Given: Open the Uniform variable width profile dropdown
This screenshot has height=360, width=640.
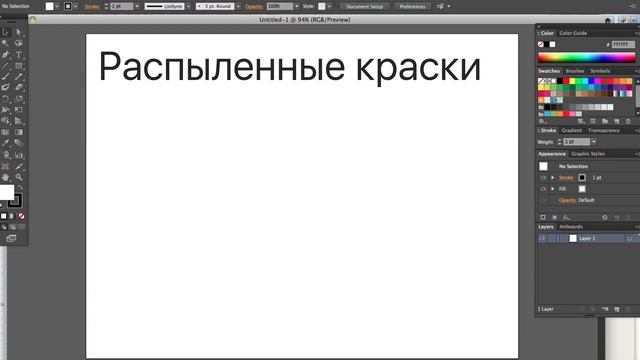Looking at the screenshot, I should coord(188,7).
